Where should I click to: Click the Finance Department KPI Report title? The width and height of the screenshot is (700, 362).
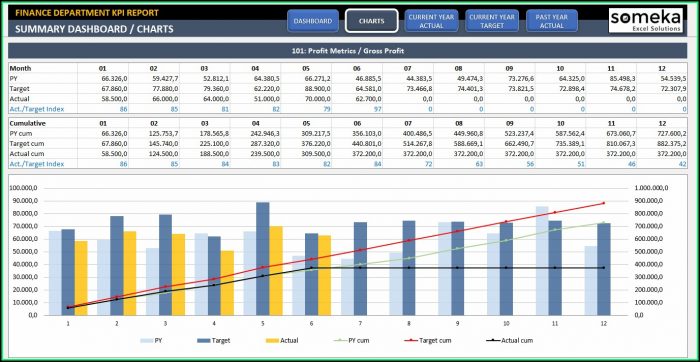(x=87, y=12)
